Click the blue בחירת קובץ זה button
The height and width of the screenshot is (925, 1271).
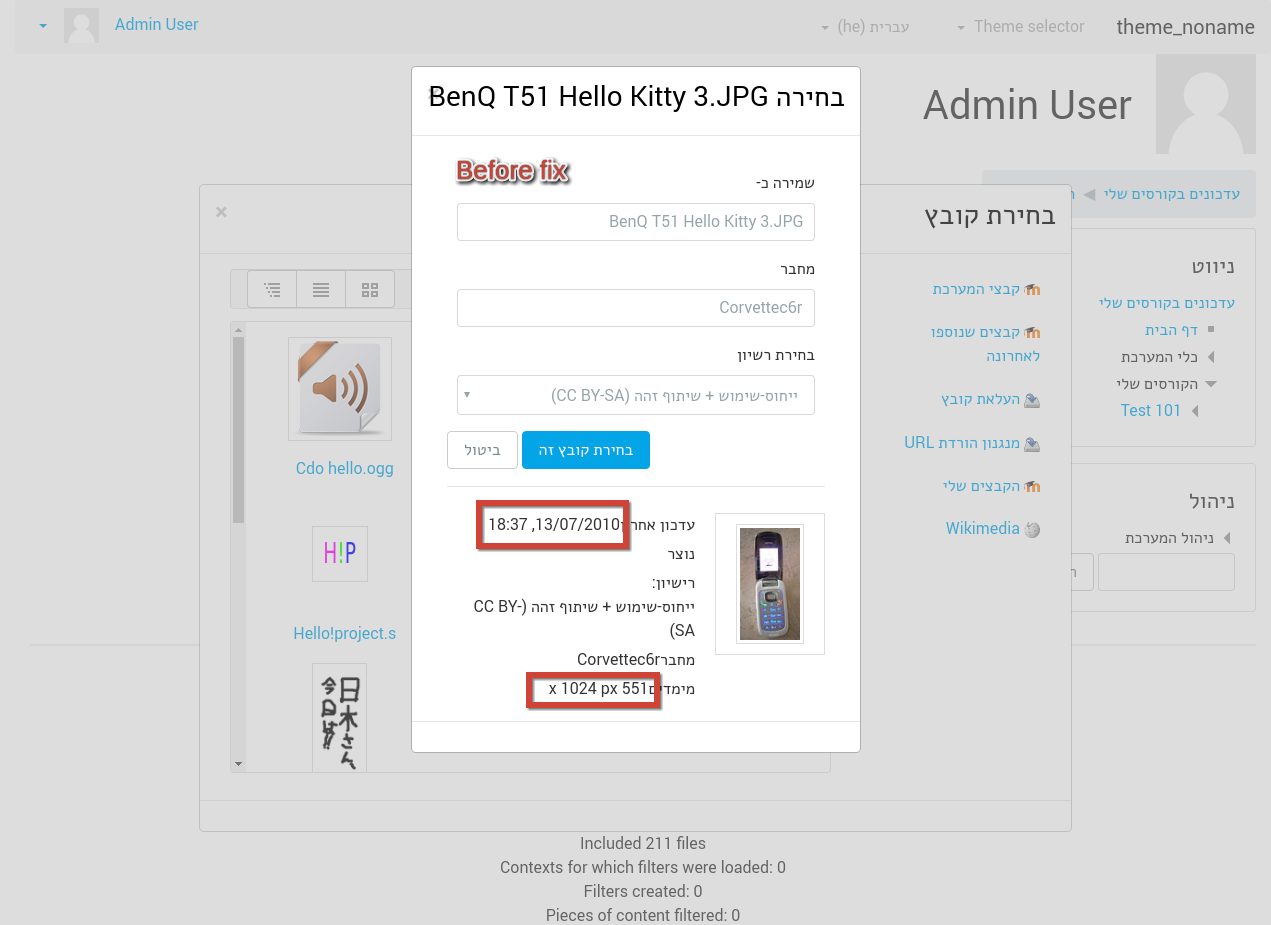(586, 450)
